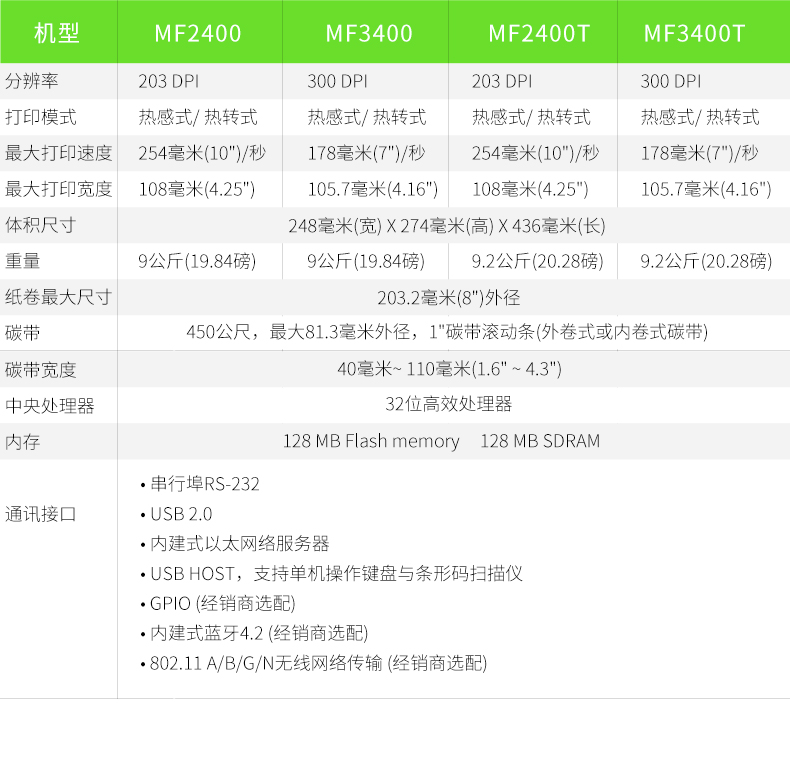Click the USB 2.0 list item
Screen dimensions: 790x761
point(176,514)
